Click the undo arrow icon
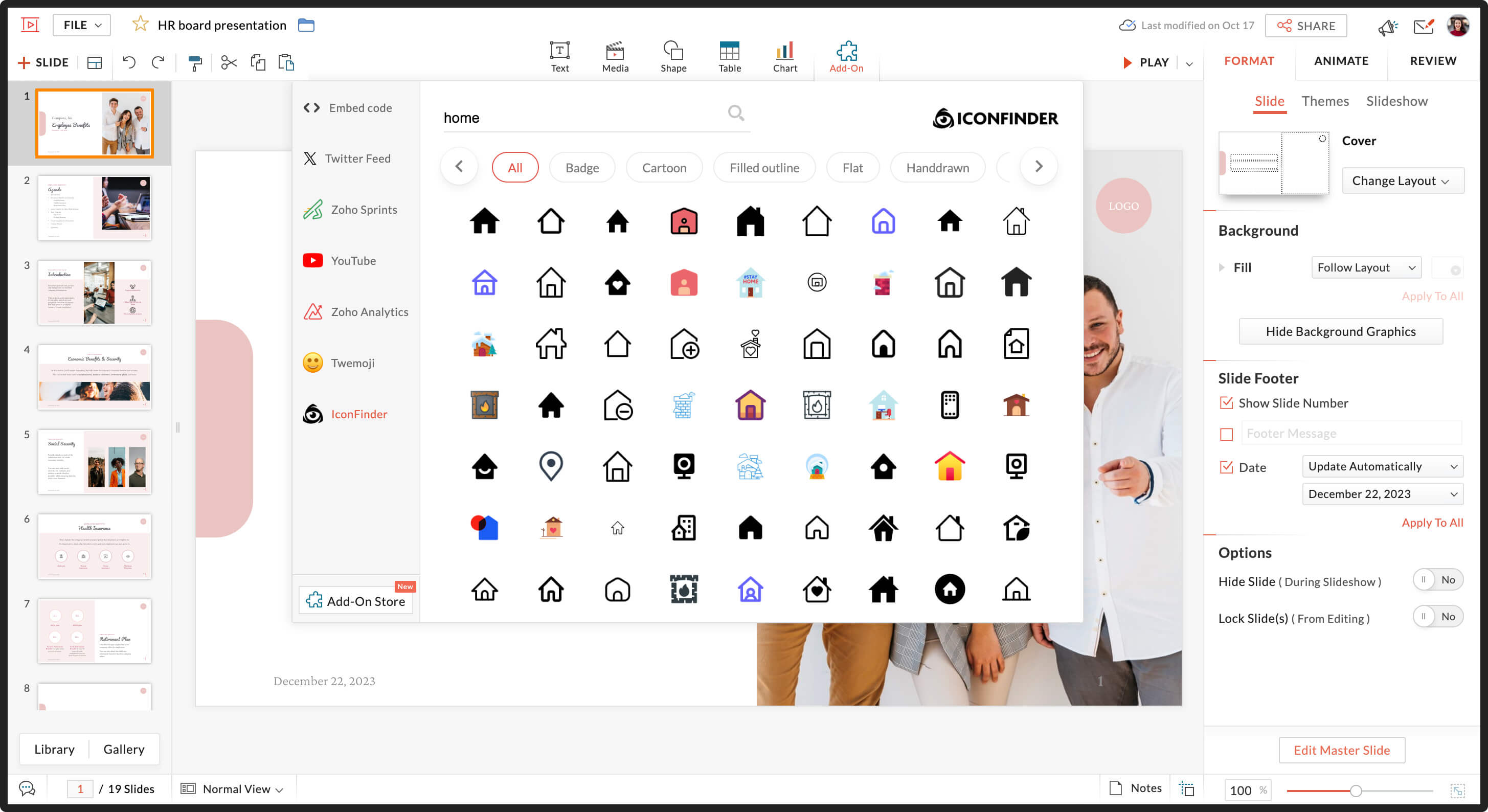 [x=129, y=62]
